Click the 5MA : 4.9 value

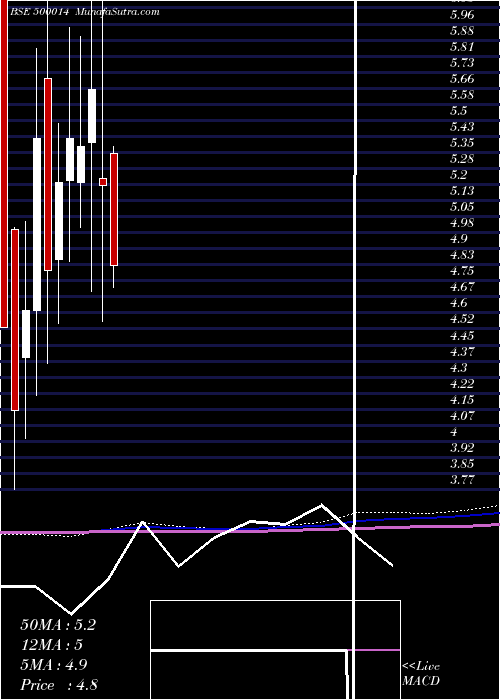click(54, 665)
